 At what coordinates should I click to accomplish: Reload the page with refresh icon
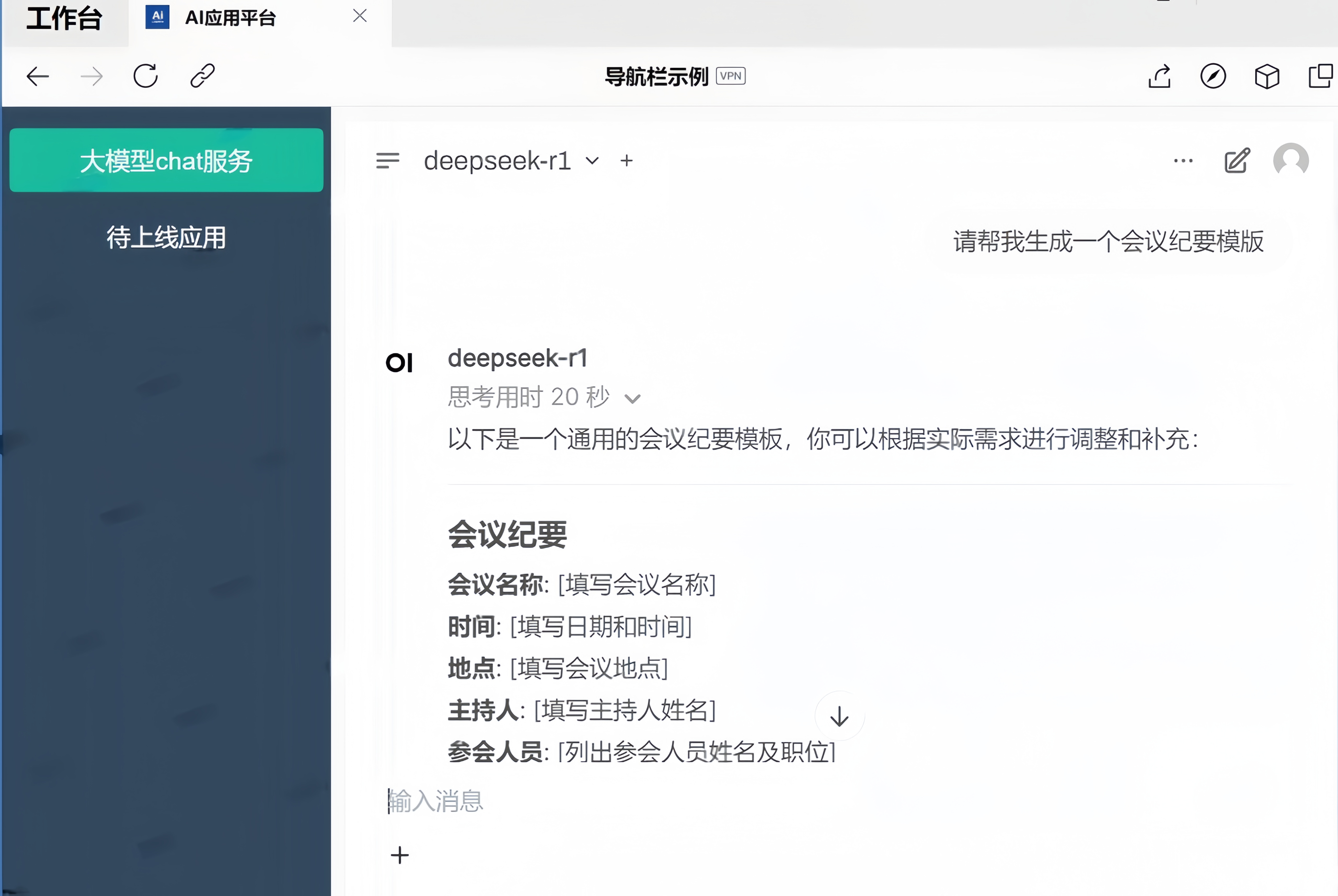[x=146, y=76]
